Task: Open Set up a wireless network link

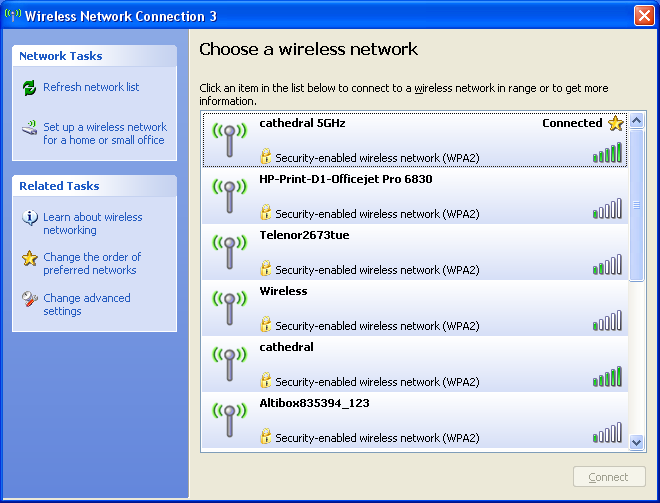Action: [x=105, y=133]
